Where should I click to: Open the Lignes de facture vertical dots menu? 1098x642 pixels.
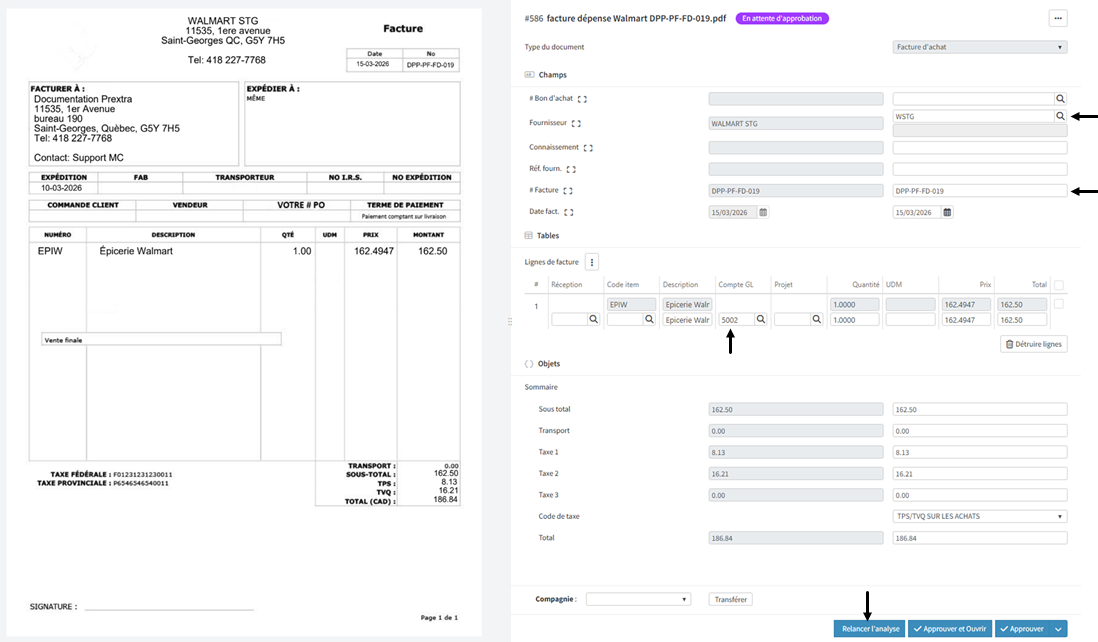coord(592,262)
